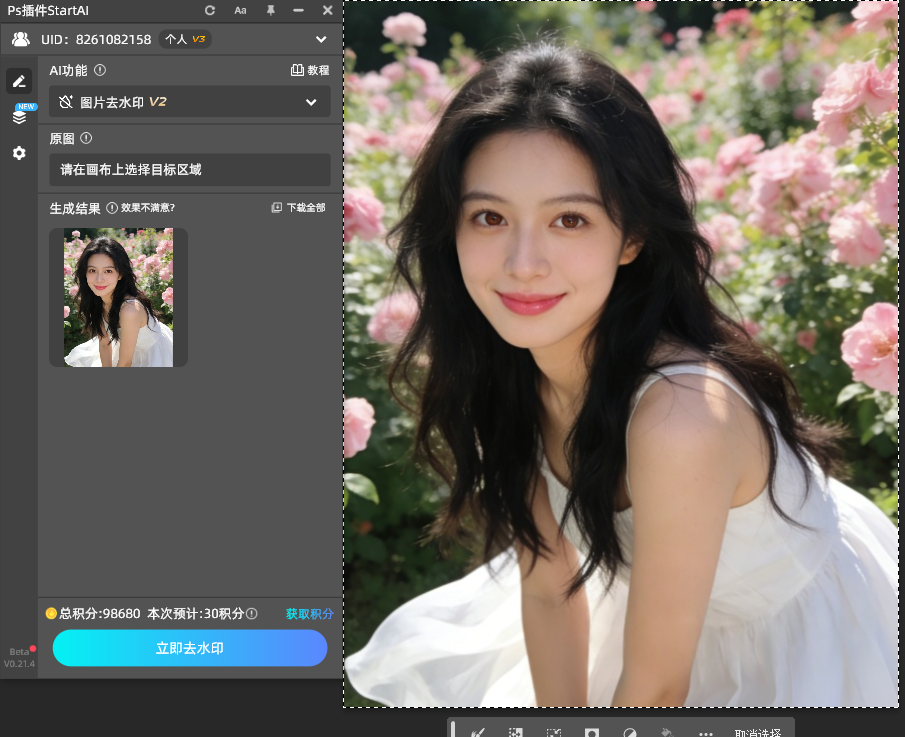
Task: Click the info icon next to 本次预计 积分
Action: point(252,614)
